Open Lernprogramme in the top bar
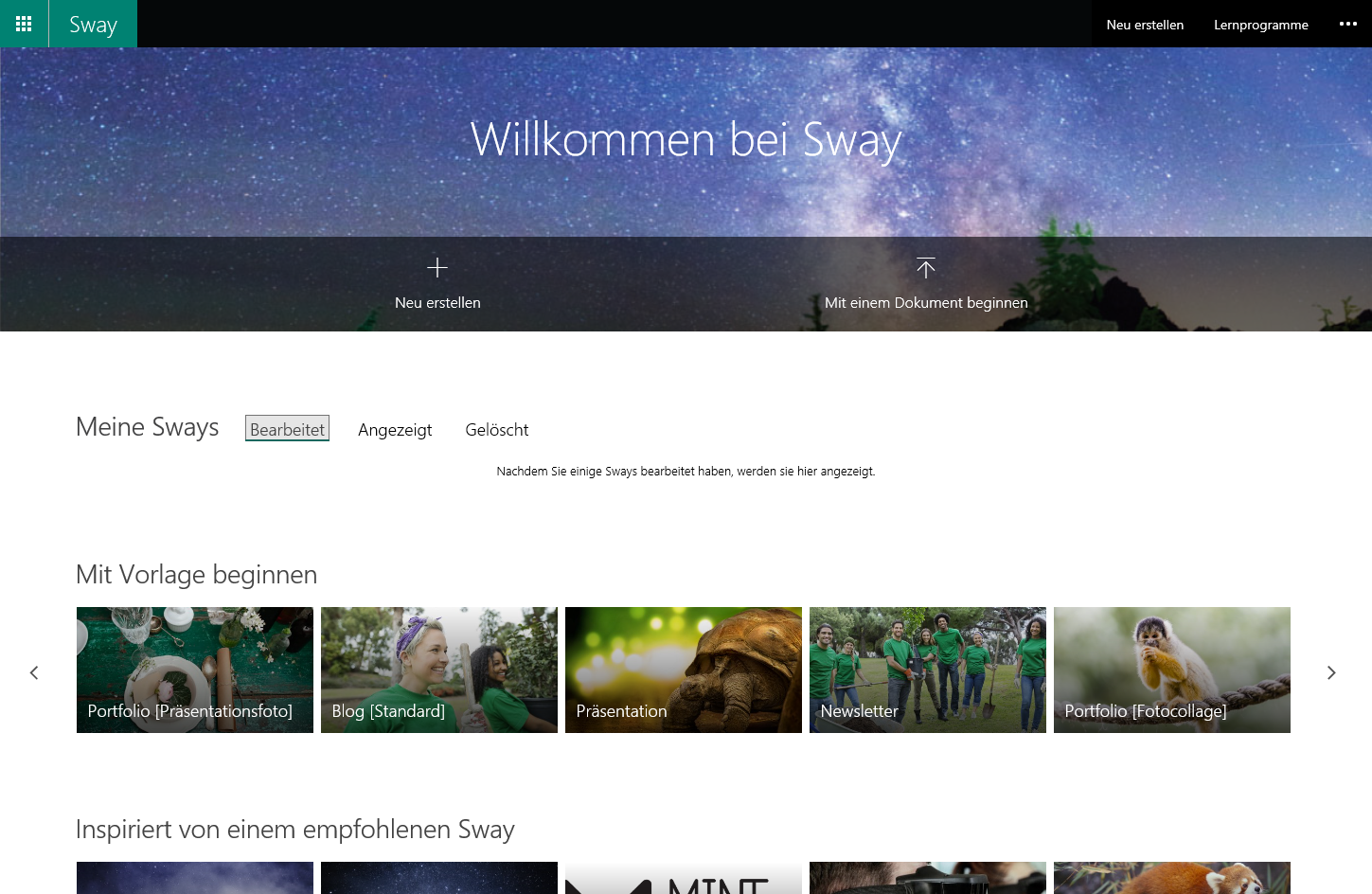This screenshot has height=894, width=1372. click(1260, 25)
